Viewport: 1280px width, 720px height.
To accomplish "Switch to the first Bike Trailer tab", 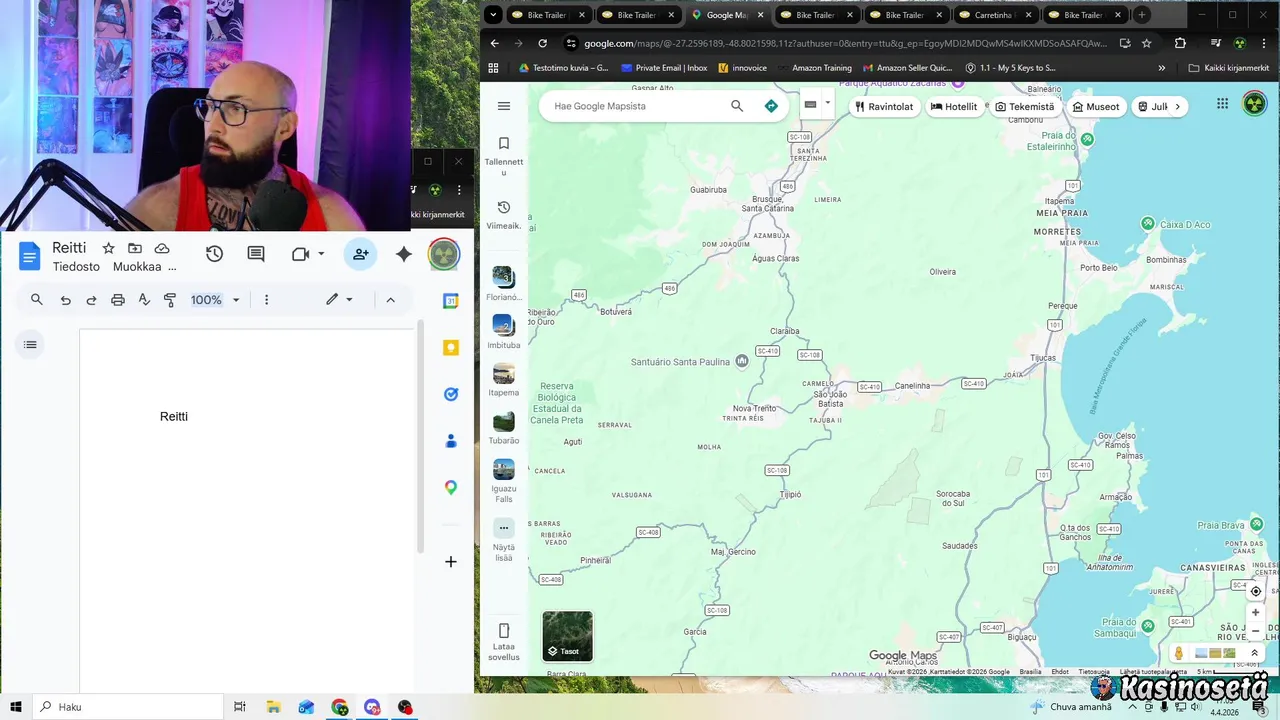I will [548, 15].
